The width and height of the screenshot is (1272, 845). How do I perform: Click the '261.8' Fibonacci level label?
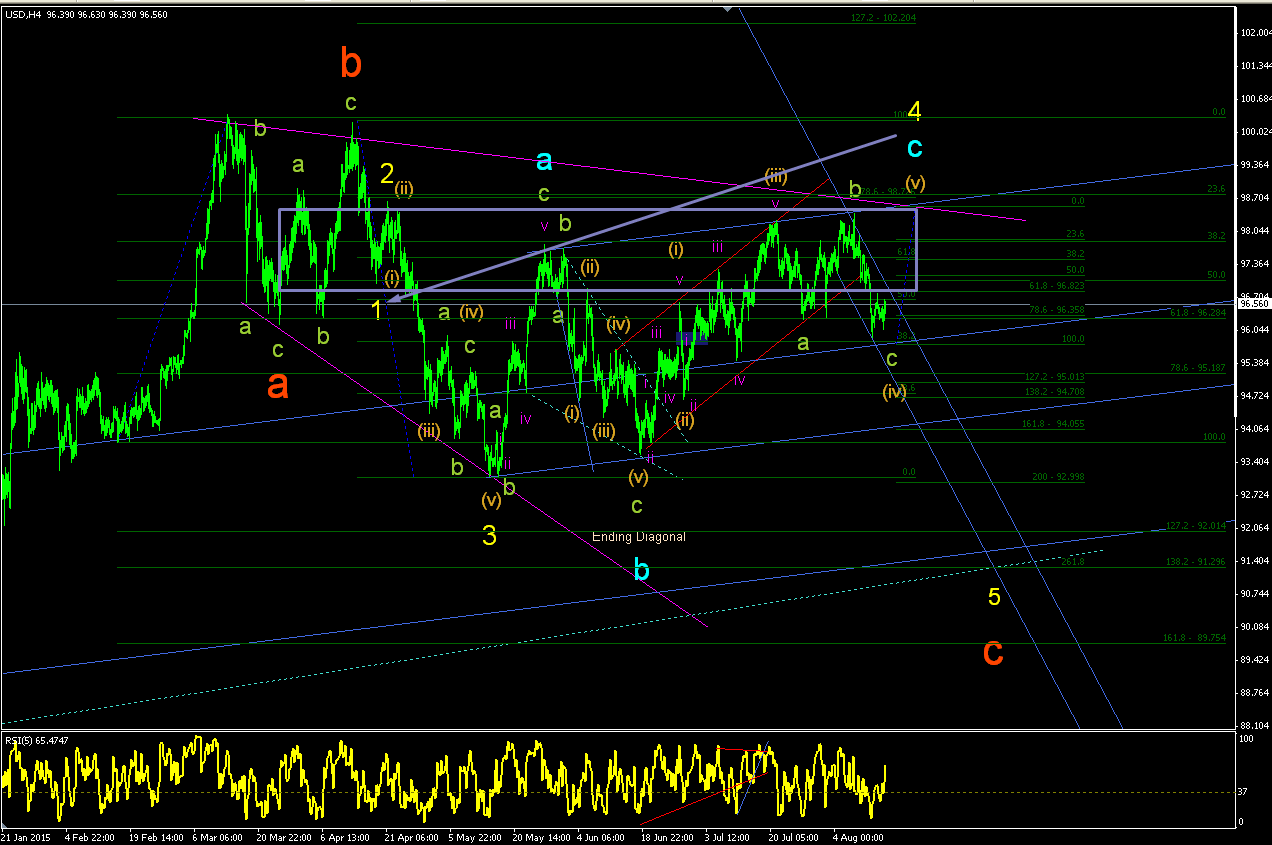1074,562
